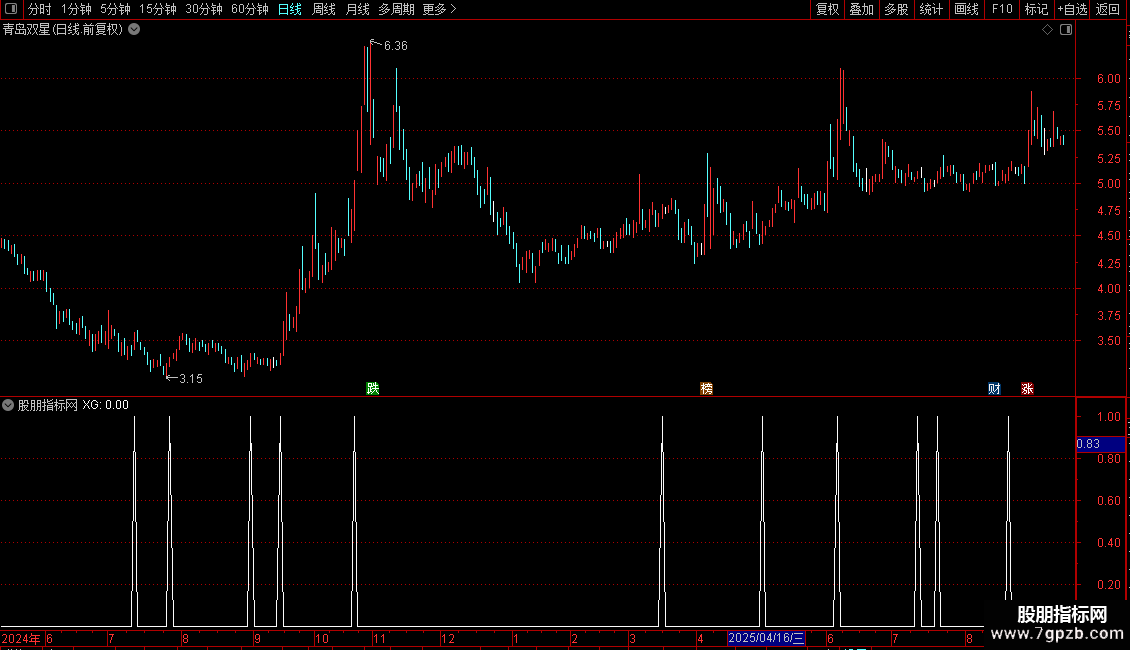Viewport: 1130px width, 650px height.
Task: Open the 复权 adjustment menu
Action: point(827,9)
